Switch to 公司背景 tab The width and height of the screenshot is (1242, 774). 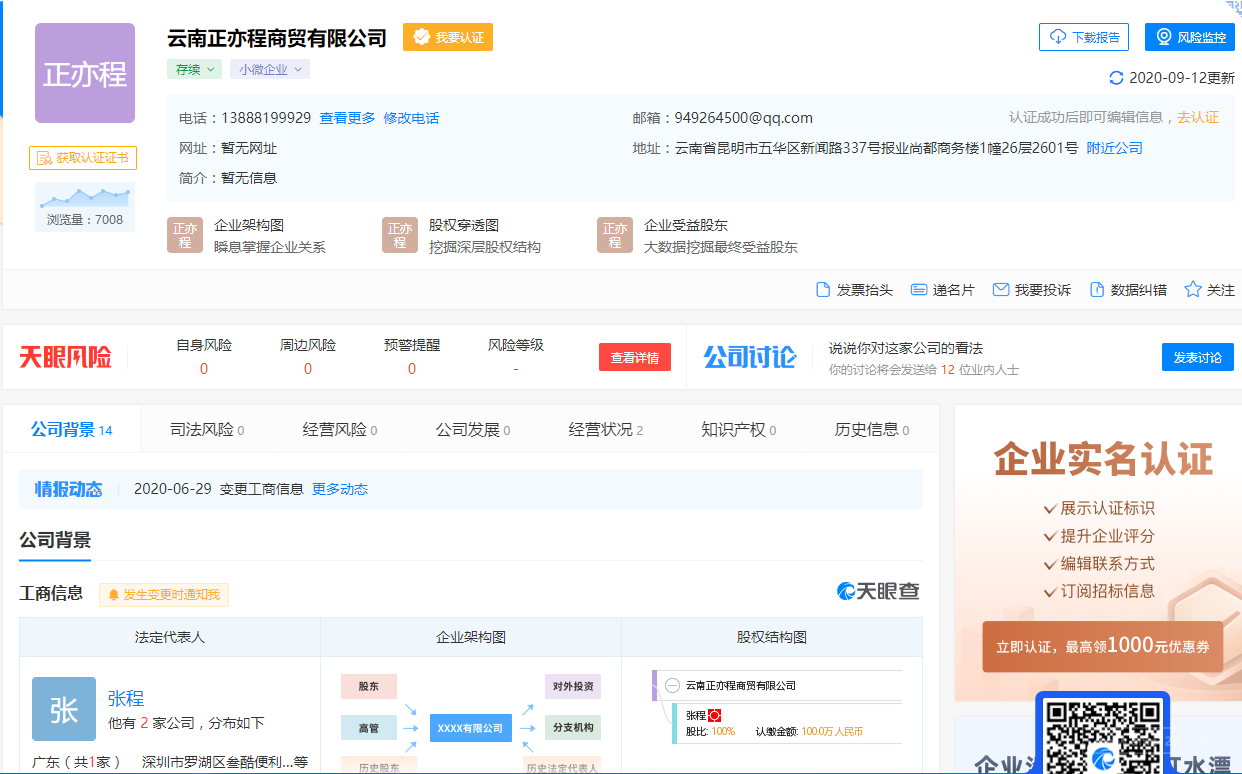tap(72, 430)
